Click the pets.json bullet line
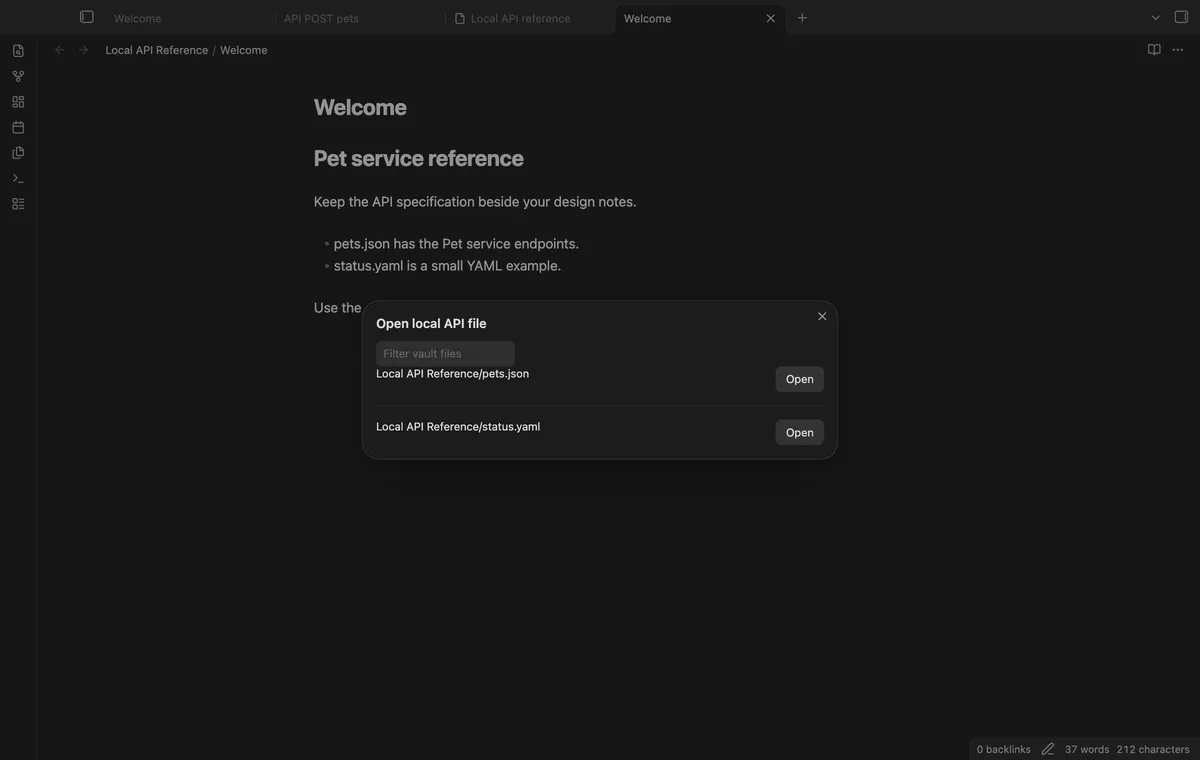 click(x=456, y=244)
